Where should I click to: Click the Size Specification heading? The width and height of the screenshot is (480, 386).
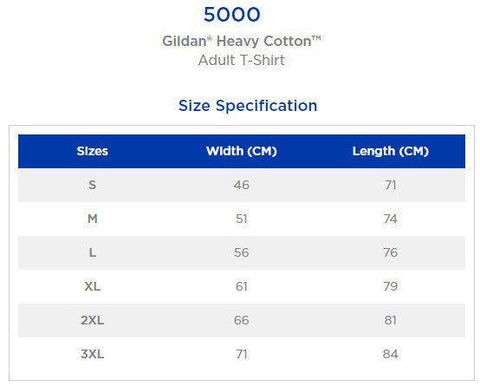tap(248, 106)
